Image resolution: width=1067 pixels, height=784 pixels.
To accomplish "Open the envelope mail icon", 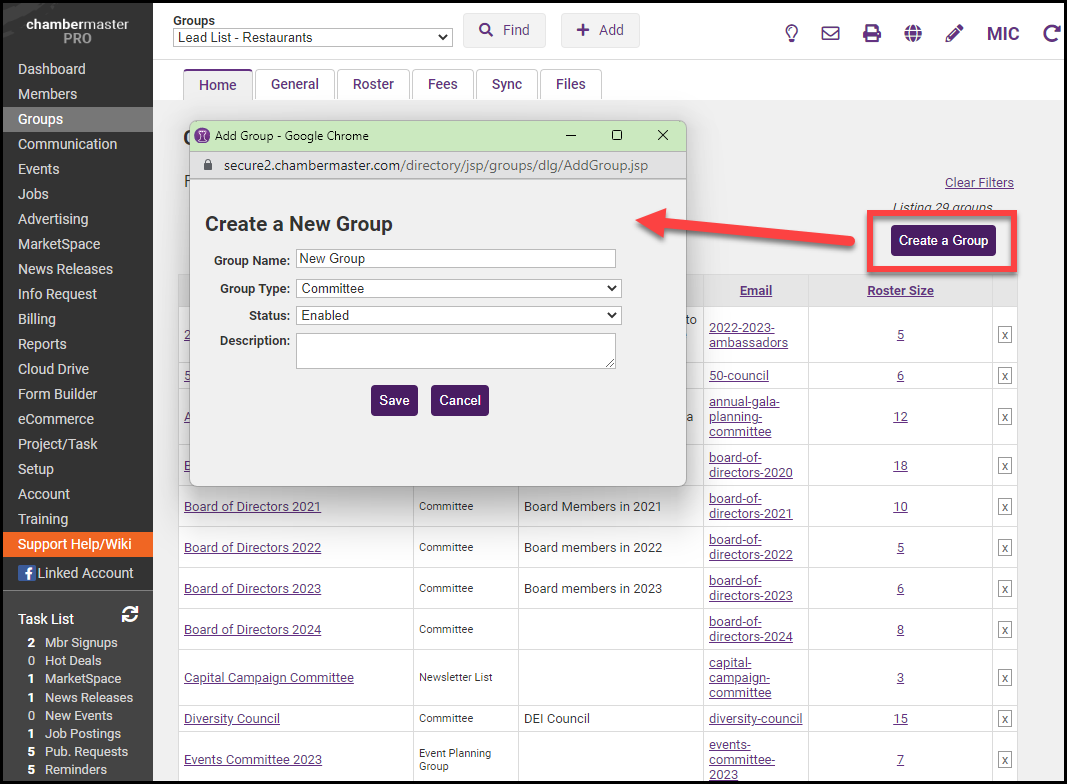I will [x=830, y=33].
